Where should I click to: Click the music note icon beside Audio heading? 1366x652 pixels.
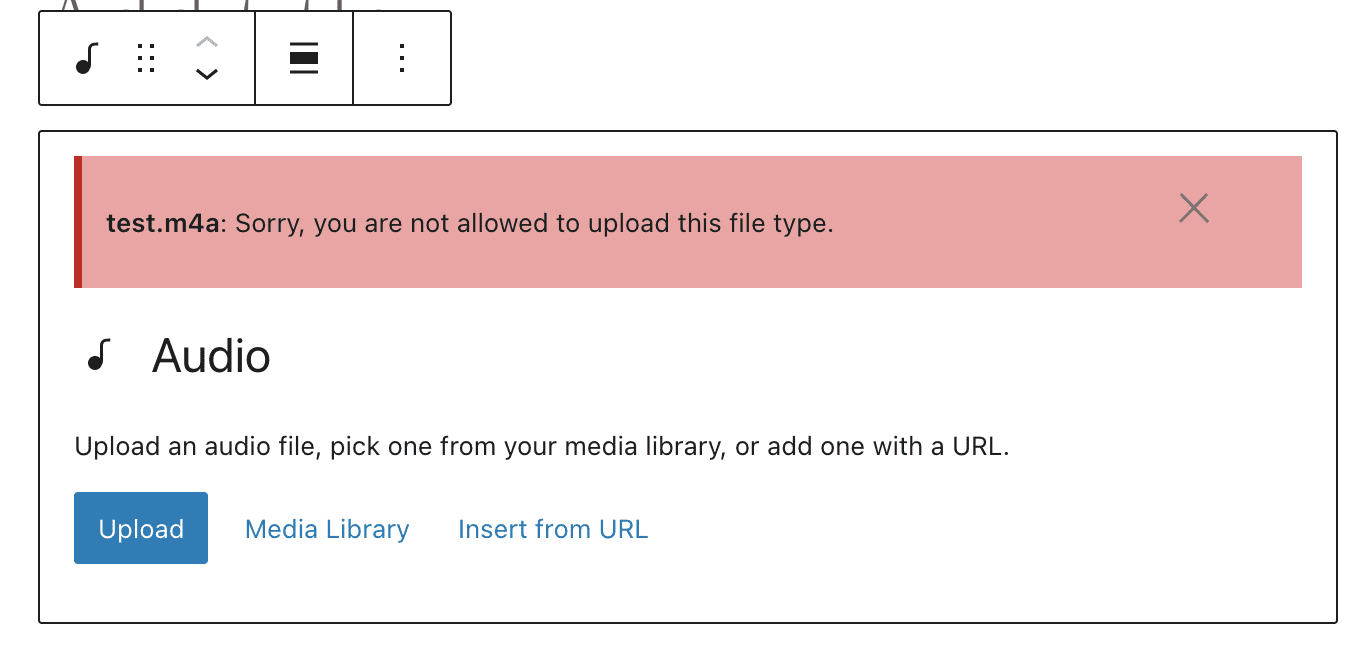(98, 356)
